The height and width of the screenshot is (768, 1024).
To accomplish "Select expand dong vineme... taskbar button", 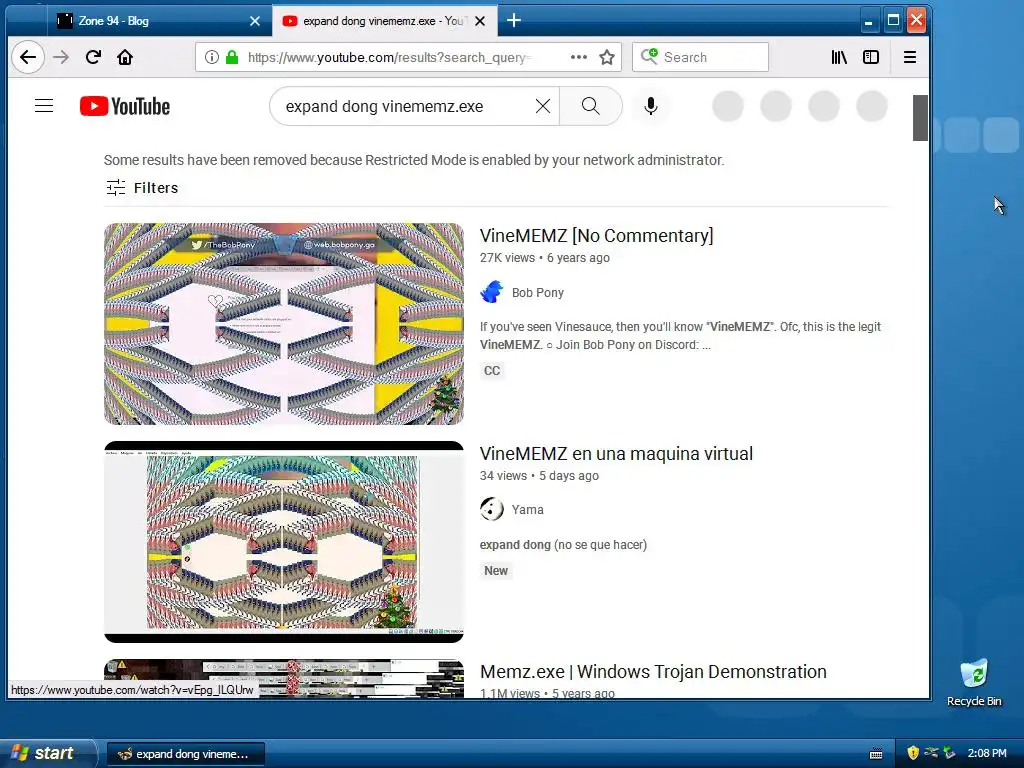I will pos(185,754).
